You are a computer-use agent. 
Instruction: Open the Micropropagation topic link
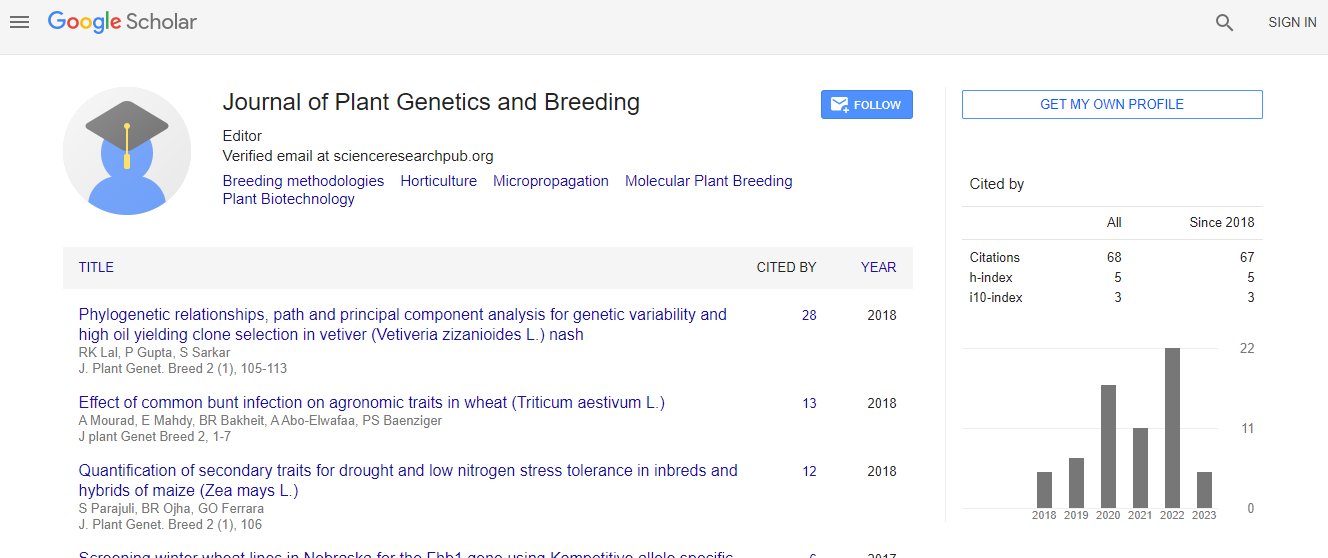point(550,181)
